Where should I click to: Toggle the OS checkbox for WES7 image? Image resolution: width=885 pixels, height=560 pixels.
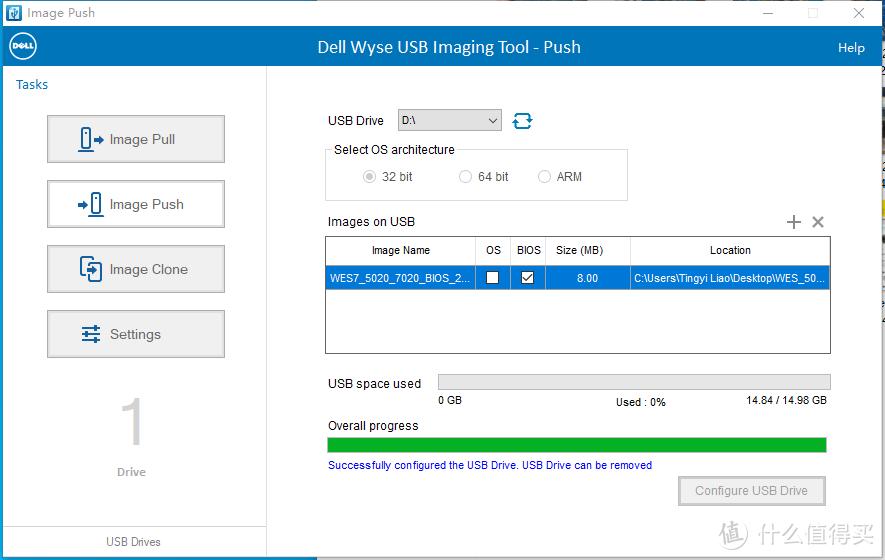point(493,278)
